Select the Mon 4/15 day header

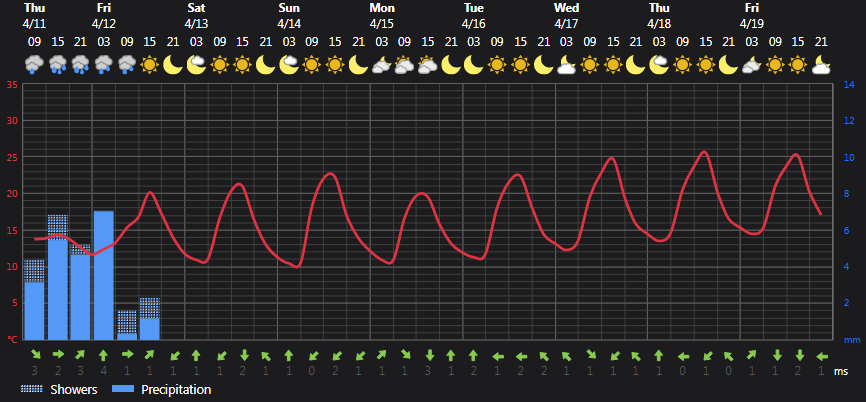382,16
